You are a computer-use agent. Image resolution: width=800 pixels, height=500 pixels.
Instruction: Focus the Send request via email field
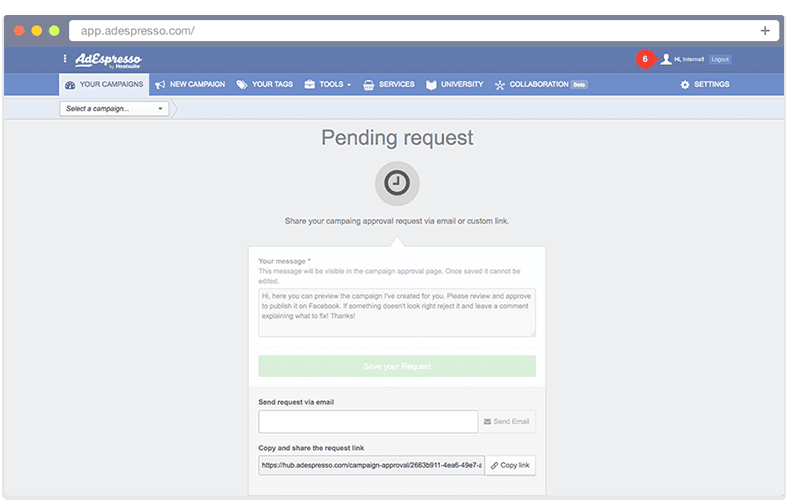(368, 422)
